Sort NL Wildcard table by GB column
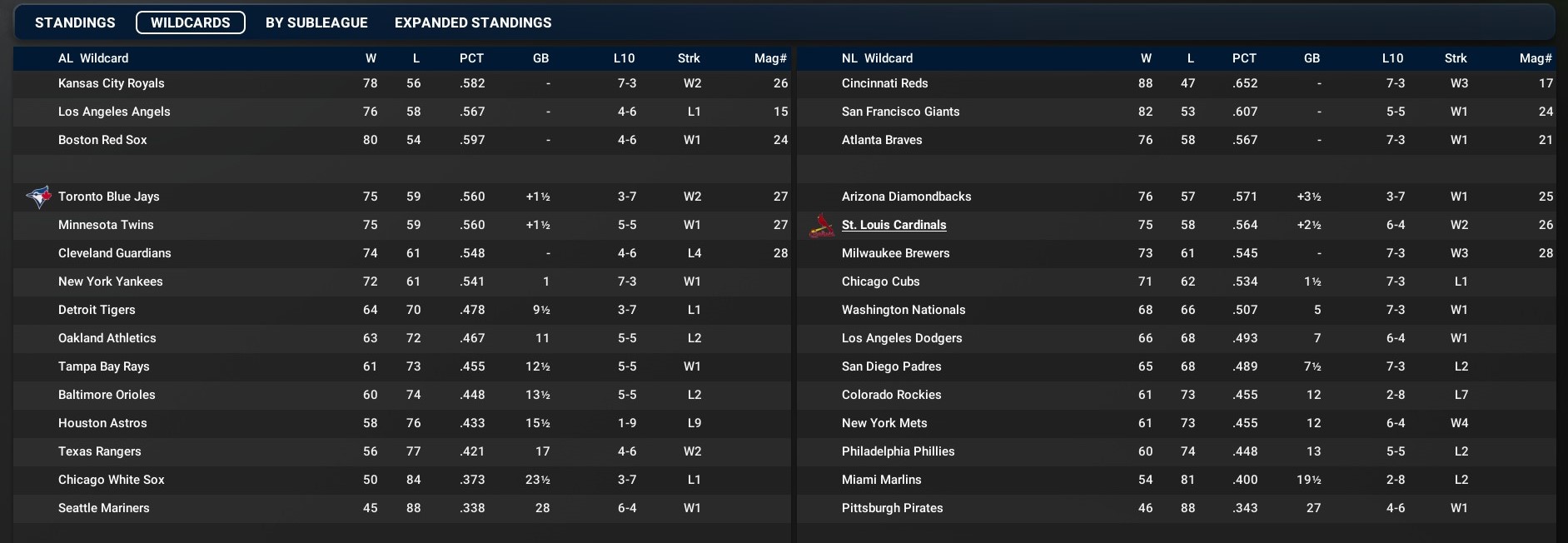 click(x=1312, y=58)
